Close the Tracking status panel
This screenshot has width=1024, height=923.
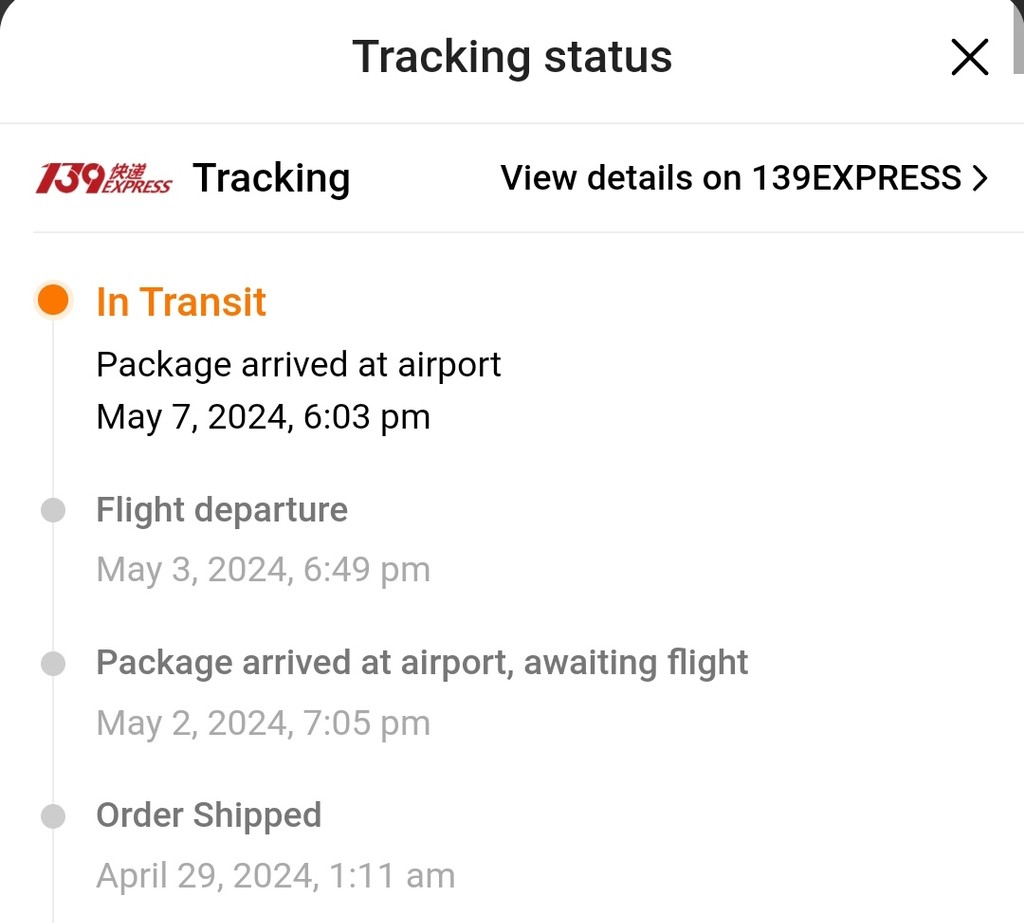[x=969, y=58]
